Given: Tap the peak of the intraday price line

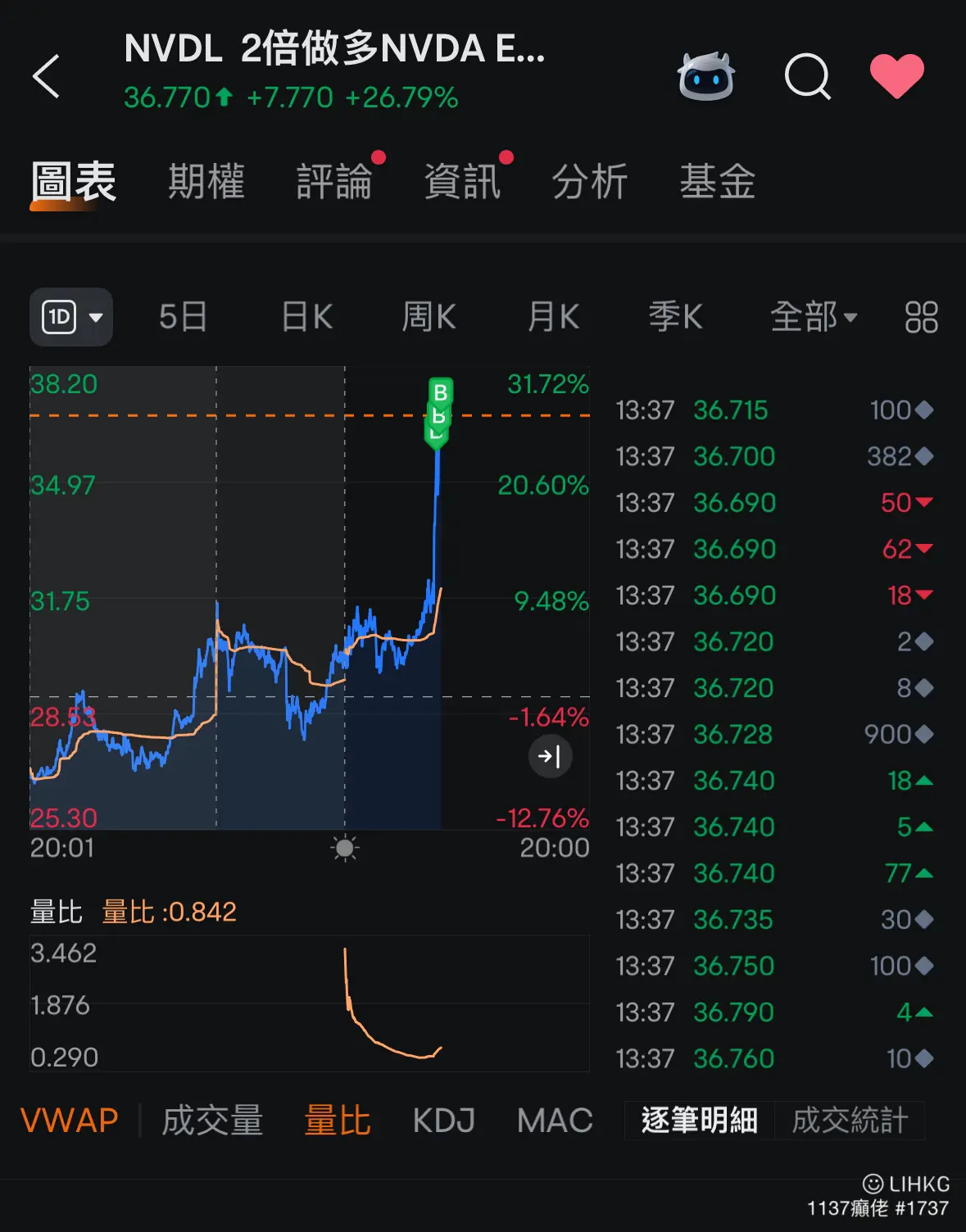Looking at the screenshot, I should pos(438,451).
